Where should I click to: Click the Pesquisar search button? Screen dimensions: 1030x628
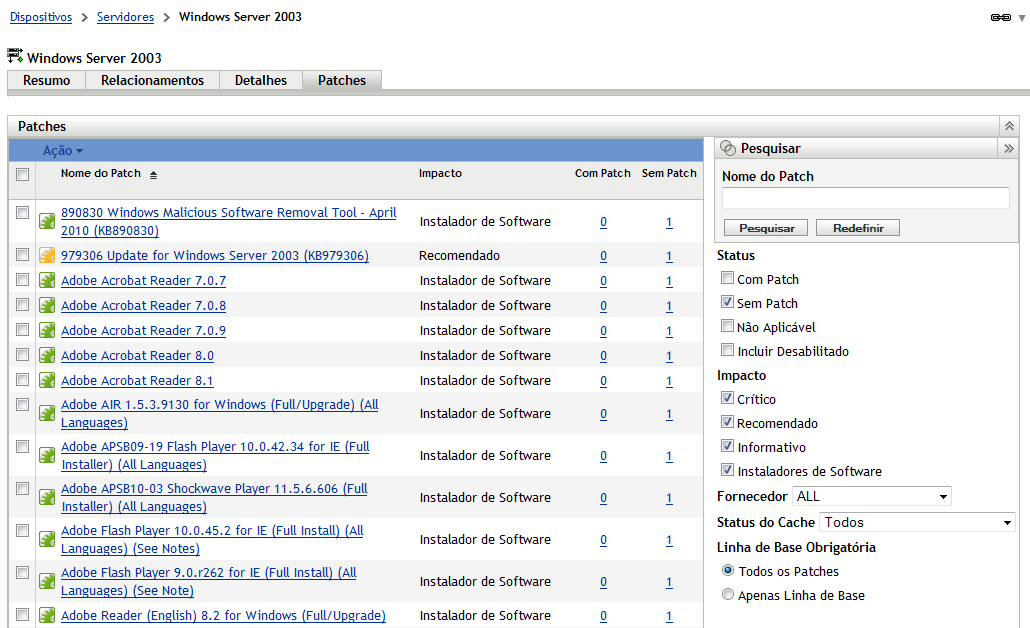(x=765, y=227)
